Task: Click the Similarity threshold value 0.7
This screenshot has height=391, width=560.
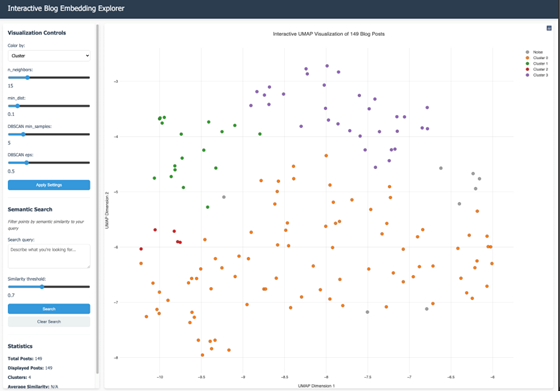Action: (x=11, y=295)
